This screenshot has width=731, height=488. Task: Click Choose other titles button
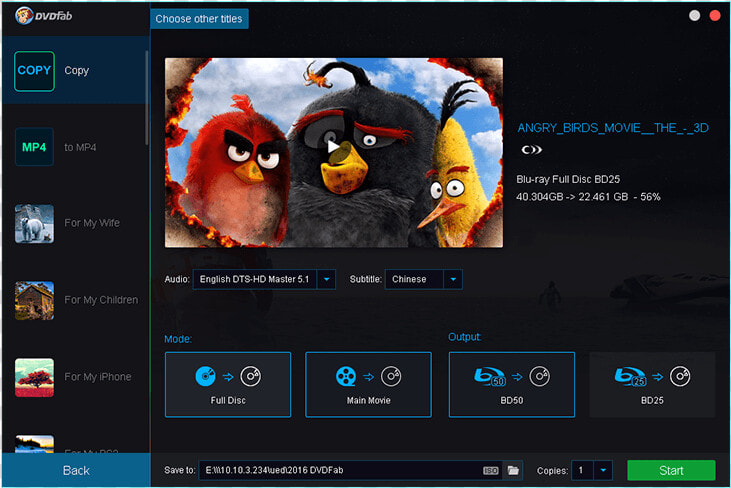click(x=199, y=19)
